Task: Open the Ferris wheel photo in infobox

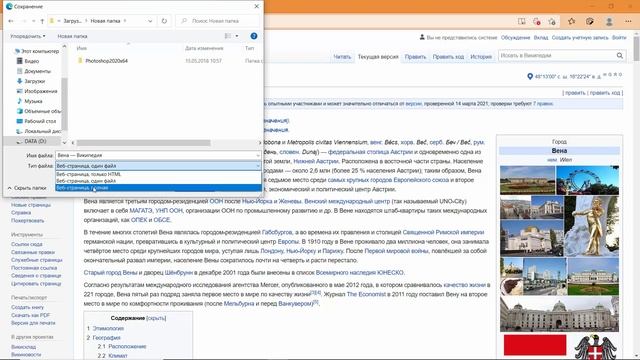Action: click(588, 180)
